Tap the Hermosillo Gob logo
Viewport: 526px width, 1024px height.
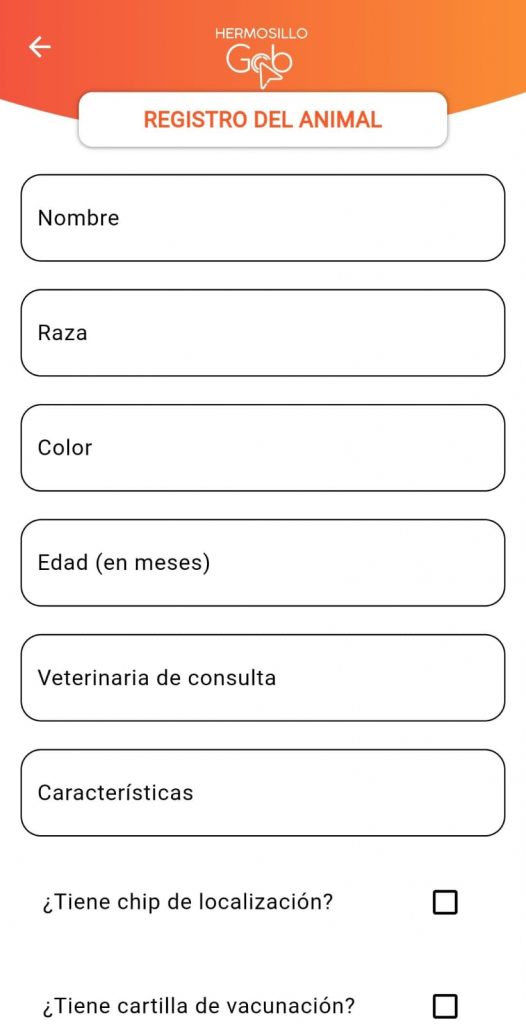coord(261,57)
